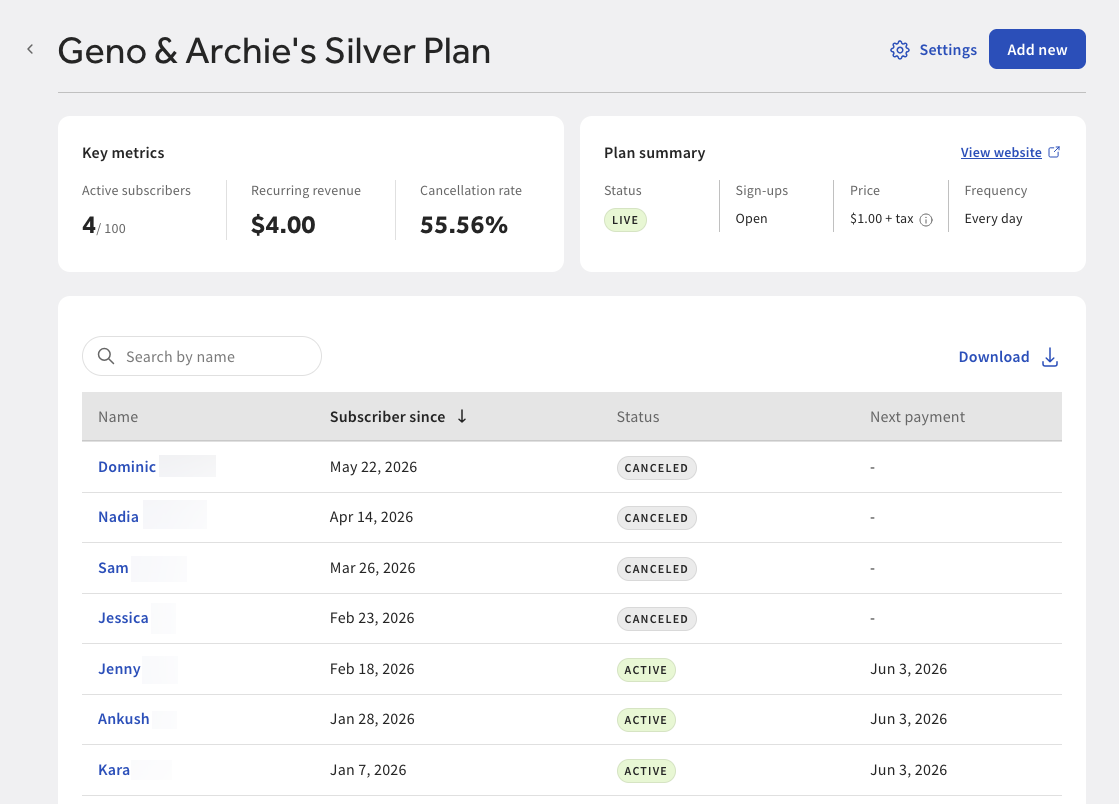Open subscriber Jessica's profile

[x=123, y=618]
